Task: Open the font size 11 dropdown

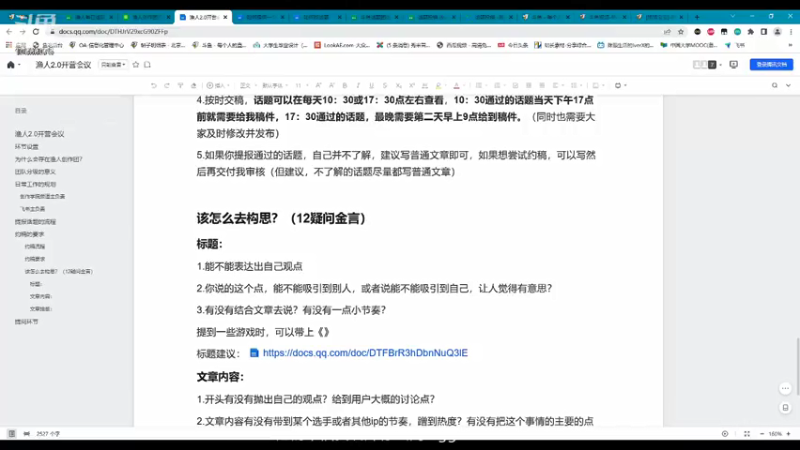Action: [301, 86]
